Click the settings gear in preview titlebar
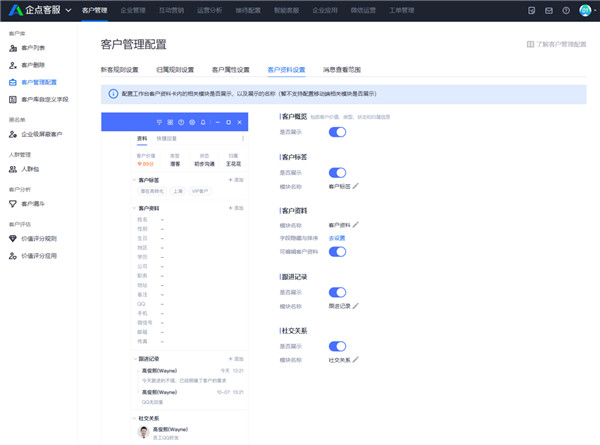This screenshot has height=445, width=600. pos(192,122)
